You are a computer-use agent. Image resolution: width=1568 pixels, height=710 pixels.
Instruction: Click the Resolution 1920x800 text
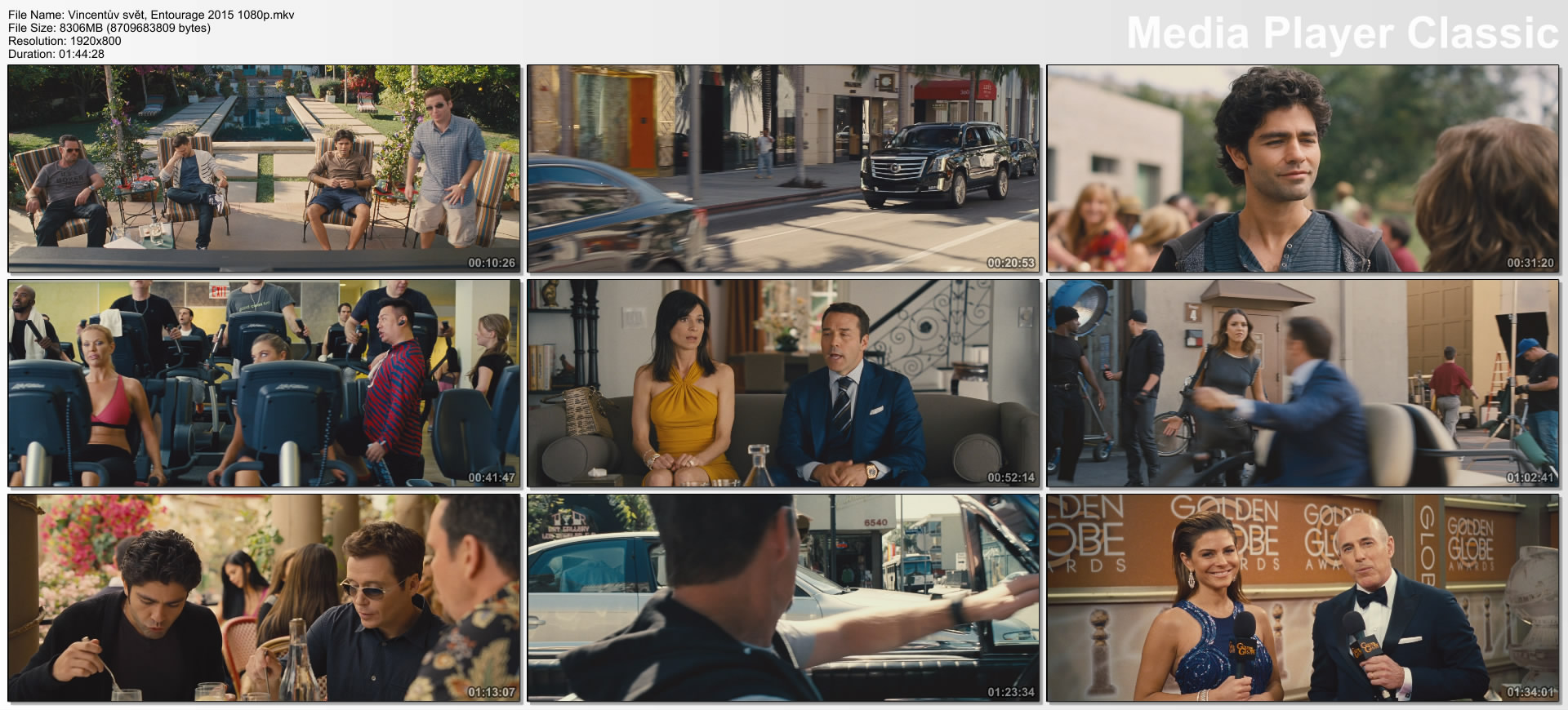(x=65, y=41)
